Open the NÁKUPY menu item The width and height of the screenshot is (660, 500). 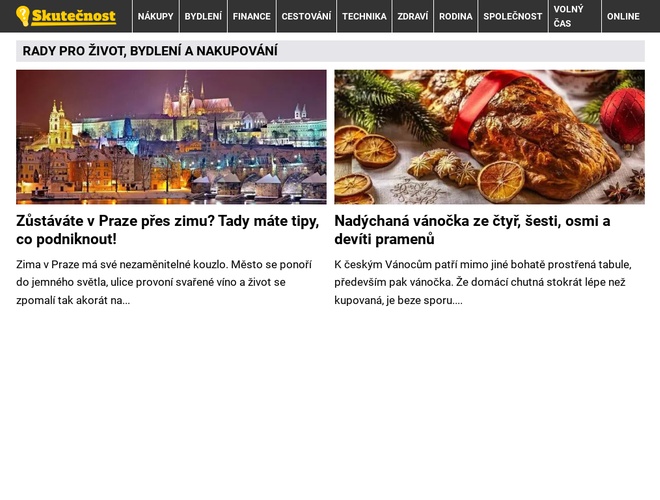pyautogui.click(x=156, y=16)
